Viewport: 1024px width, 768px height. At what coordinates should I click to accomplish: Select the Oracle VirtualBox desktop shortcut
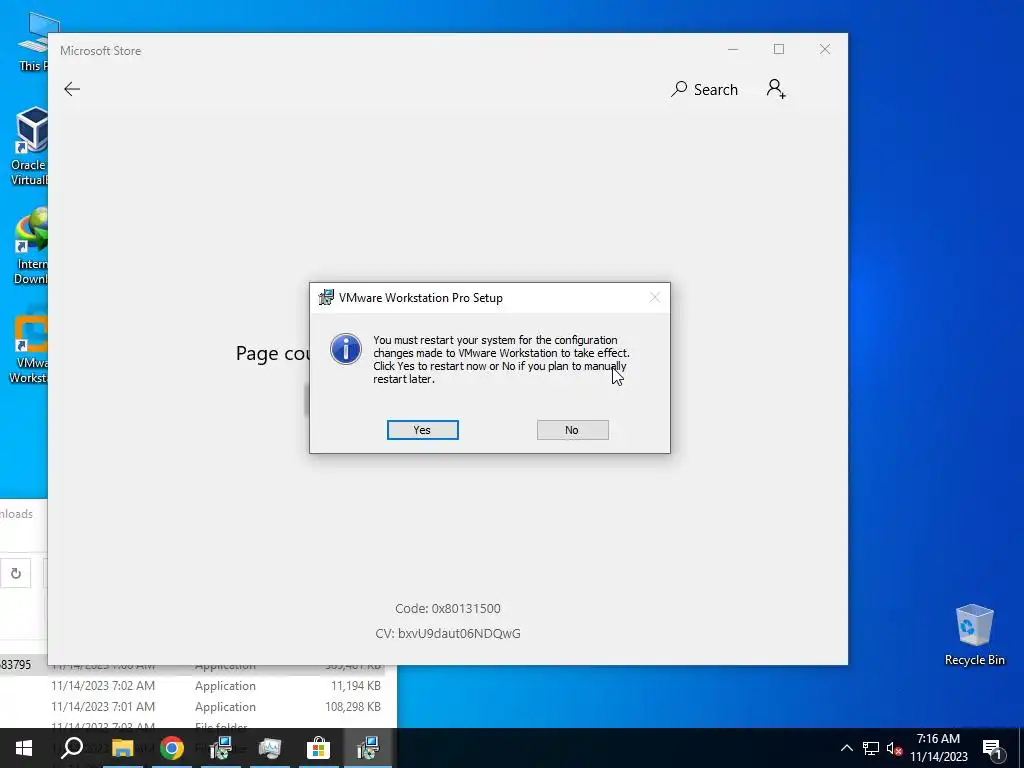[x=29, y=146]
